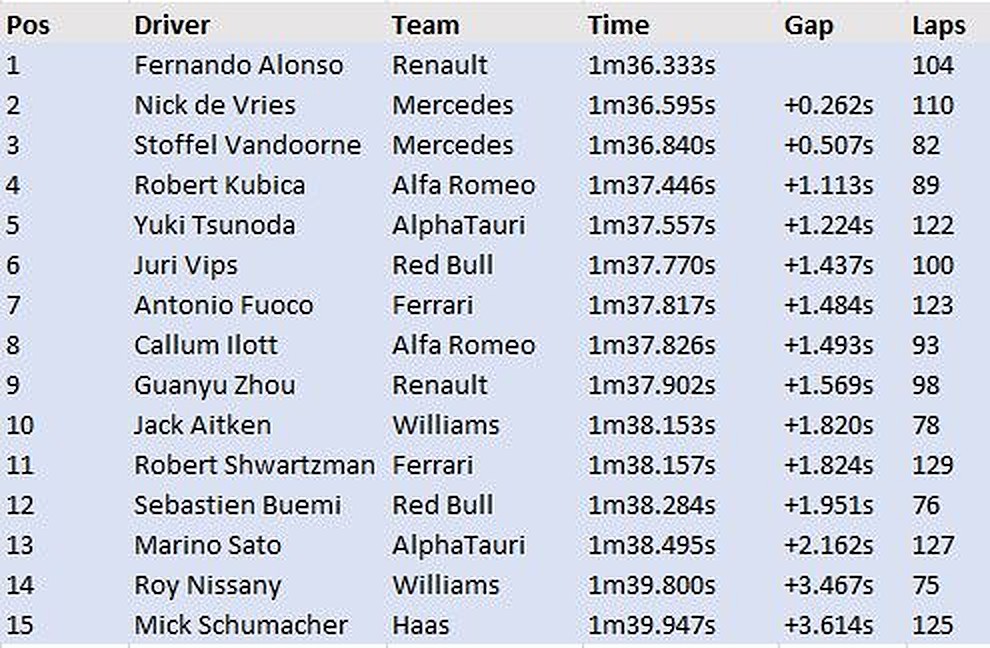Click the Team header cell

425,25
